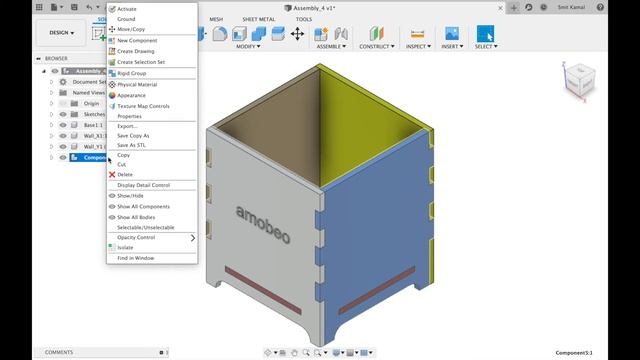Select the Split Body tool icon

coord(278,34)
